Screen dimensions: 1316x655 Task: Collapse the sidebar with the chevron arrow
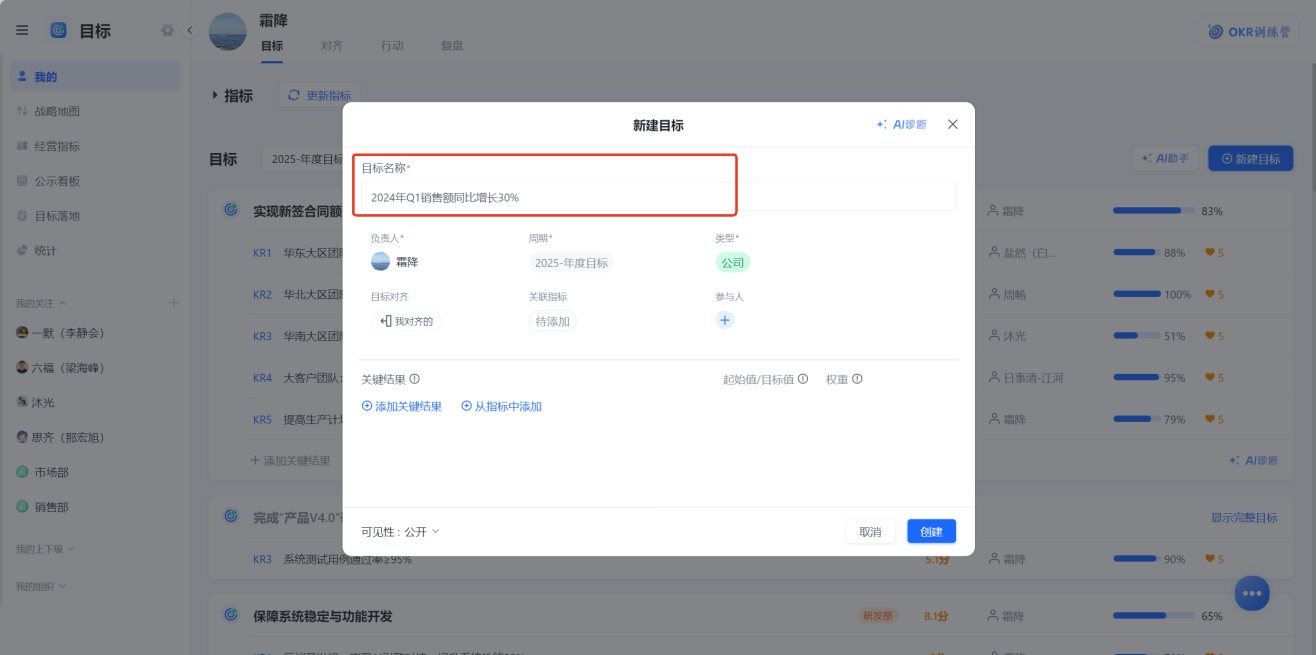click(x=190, y=31)
